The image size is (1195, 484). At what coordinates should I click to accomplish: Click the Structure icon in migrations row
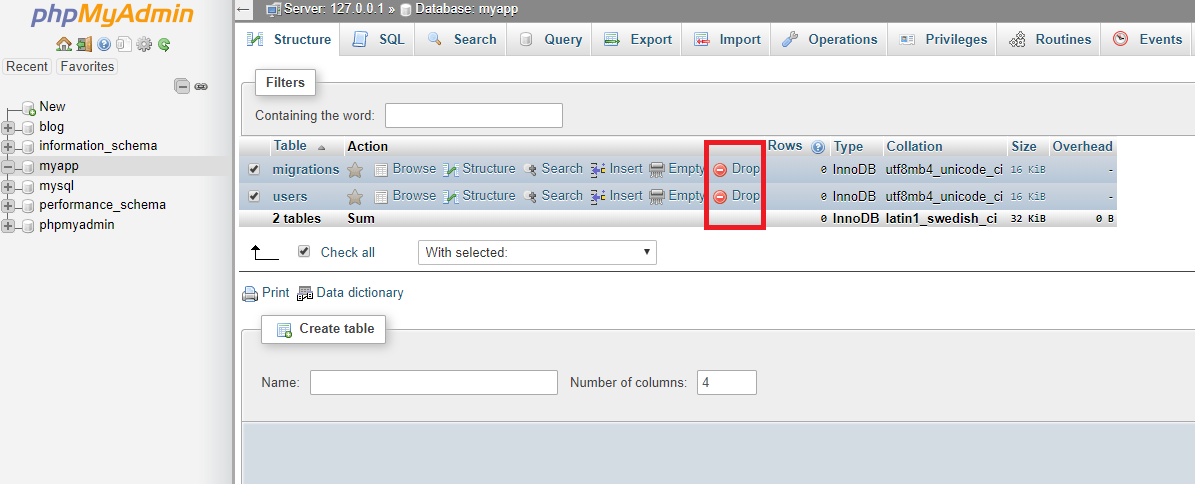point(451,169)
